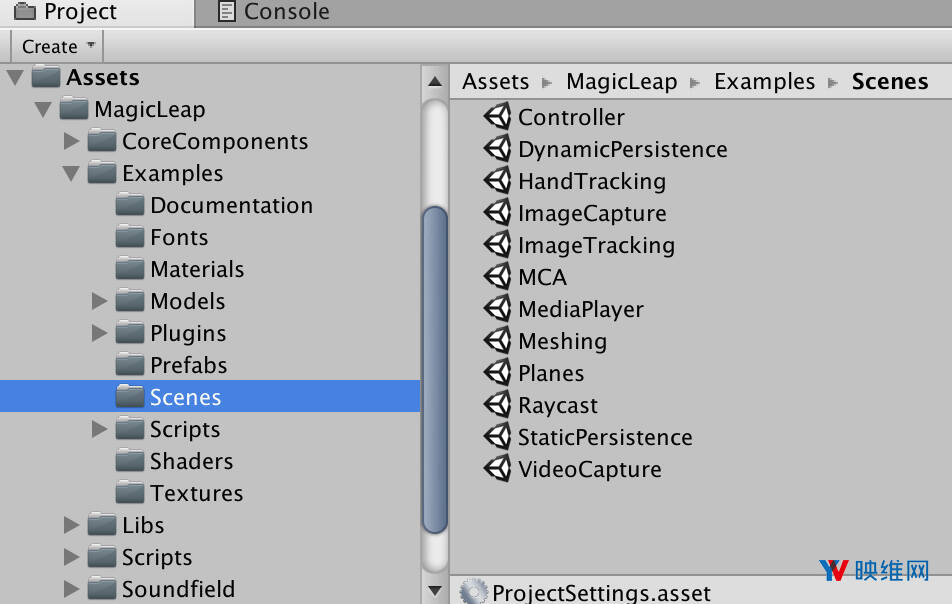This screenshot has width=952, height=604.
Task: Click the Documentation folder icon
Action: [x=130, y=205]
